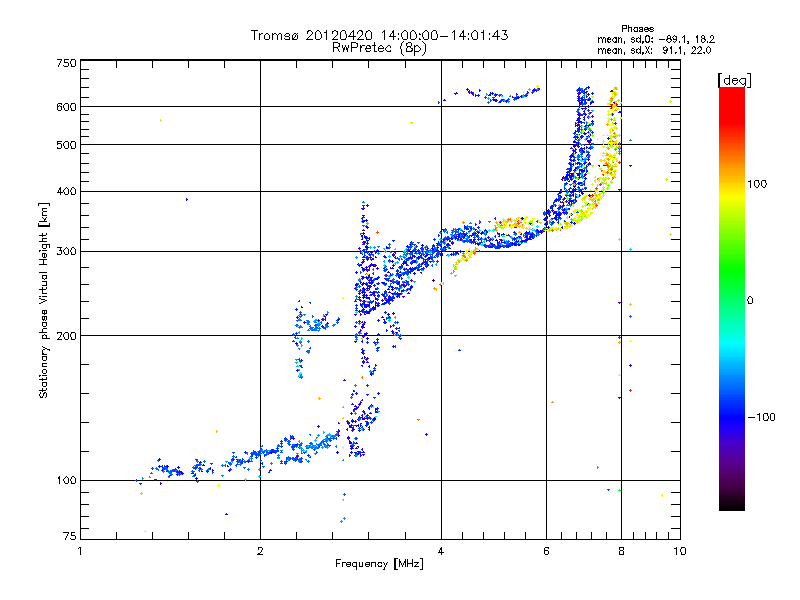
Task: Click the colorbar tick label '0'
Action: (x=750, y=301)
